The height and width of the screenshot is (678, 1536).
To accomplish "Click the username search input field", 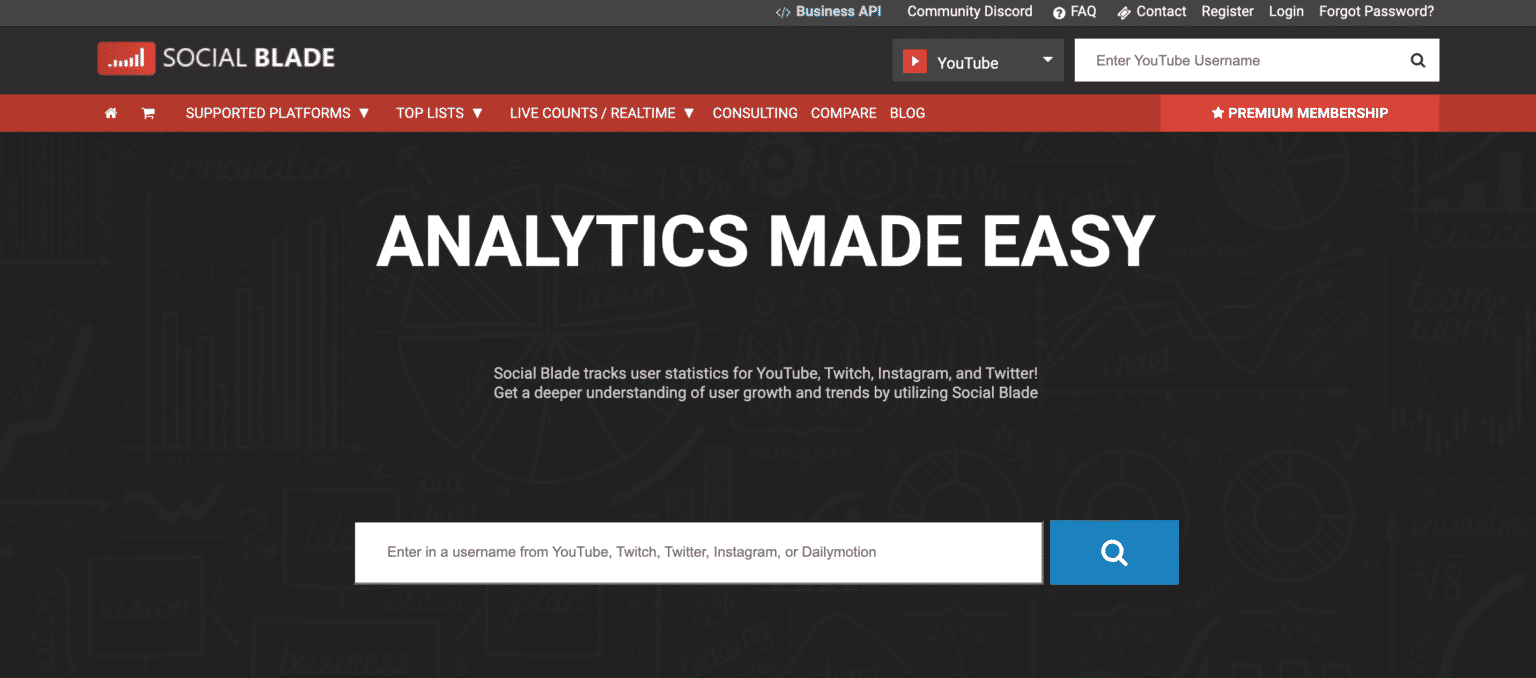I will [698, 552].
